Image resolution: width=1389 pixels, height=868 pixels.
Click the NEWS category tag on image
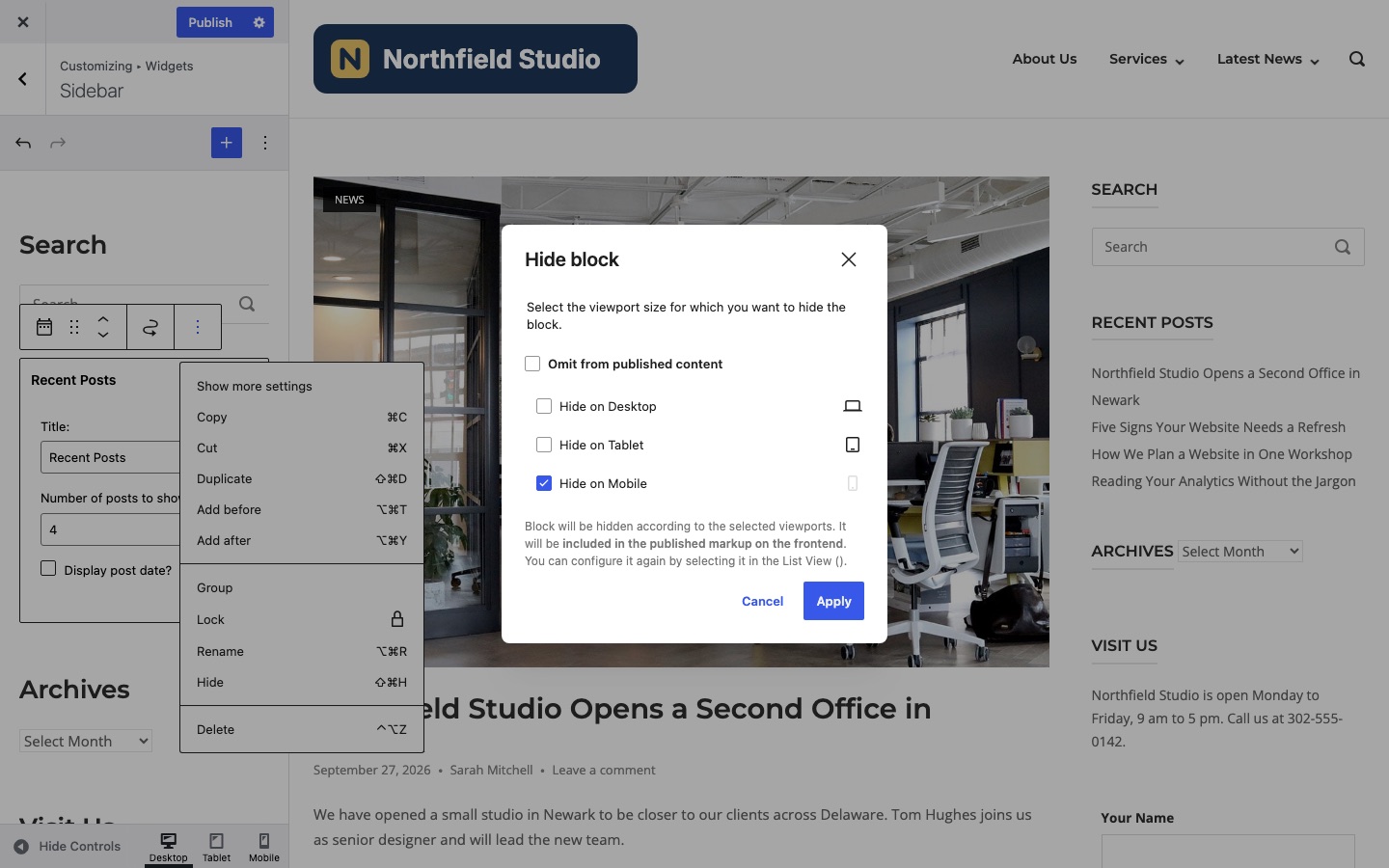(349, 200)
